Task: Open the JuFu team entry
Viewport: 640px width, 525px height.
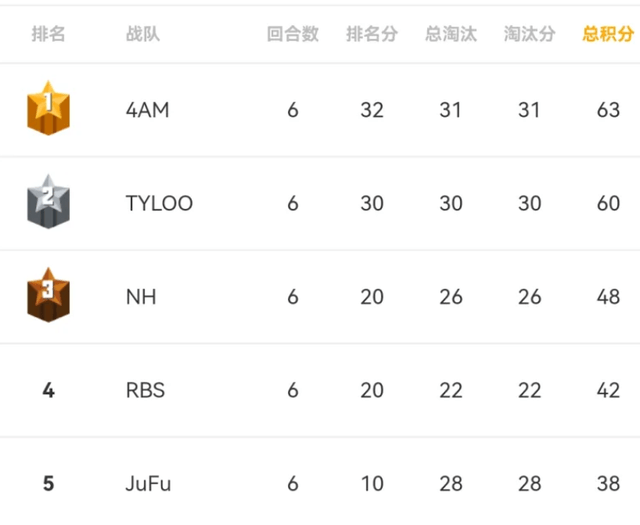Action: pos(148,484)
